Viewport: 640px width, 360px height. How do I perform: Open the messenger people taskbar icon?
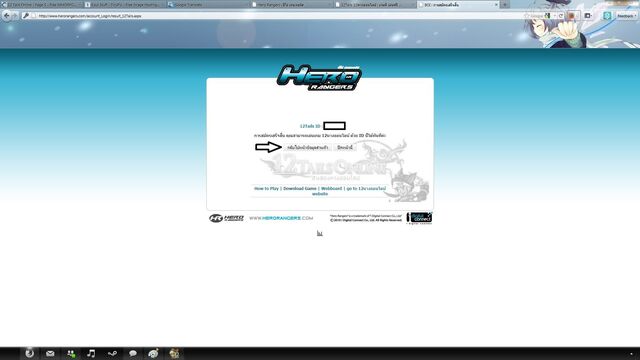point(71,353)
